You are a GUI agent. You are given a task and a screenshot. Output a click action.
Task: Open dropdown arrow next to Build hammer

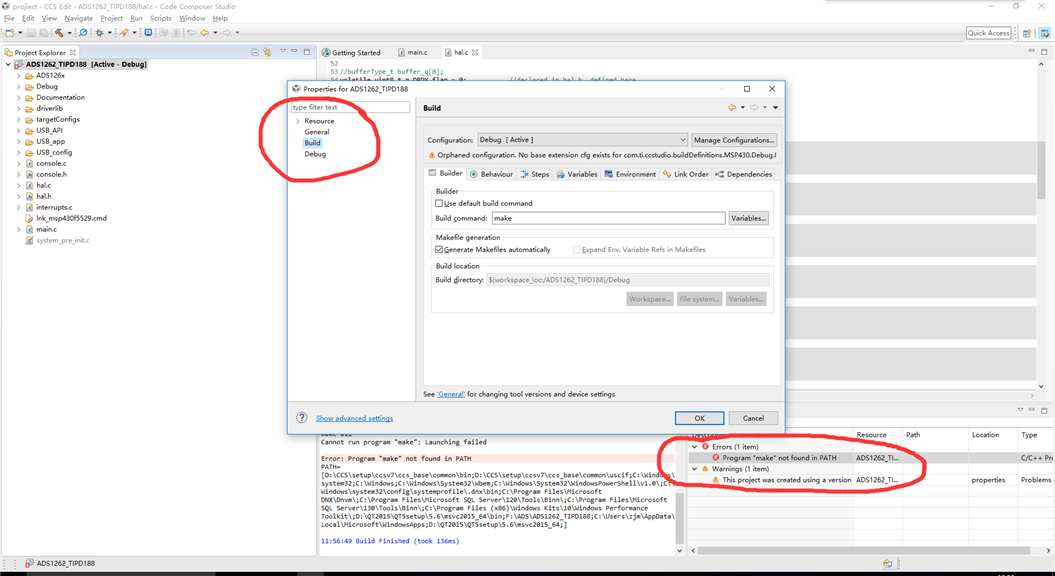69,32
